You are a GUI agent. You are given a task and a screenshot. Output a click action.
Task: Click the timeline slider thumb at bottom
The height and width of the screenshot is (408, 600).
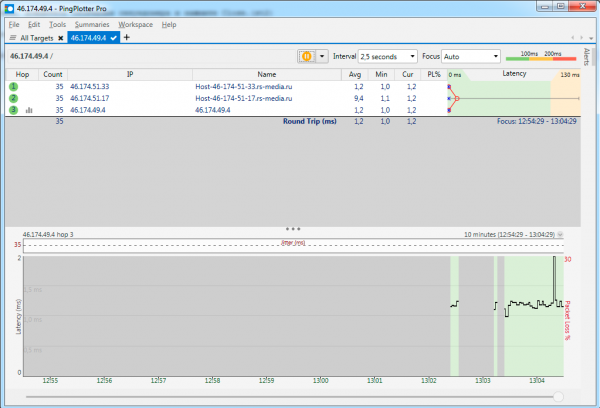pos(558,397)
